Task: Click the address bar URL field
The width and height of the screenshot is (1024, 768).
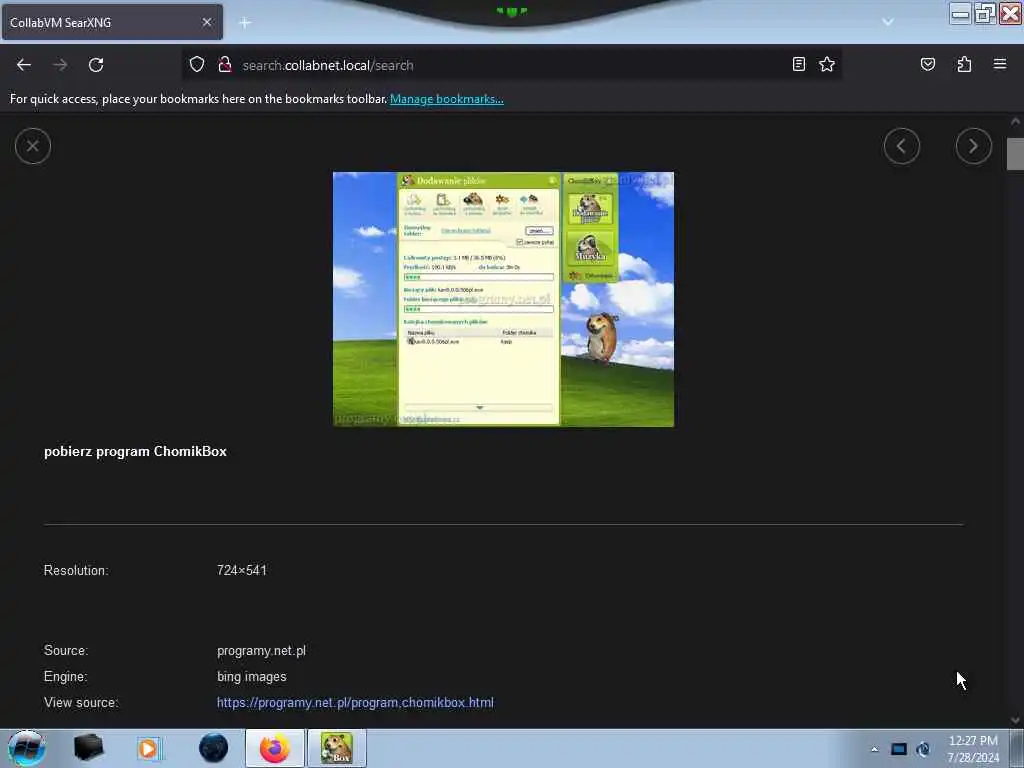Action: (x=513, y=65)
